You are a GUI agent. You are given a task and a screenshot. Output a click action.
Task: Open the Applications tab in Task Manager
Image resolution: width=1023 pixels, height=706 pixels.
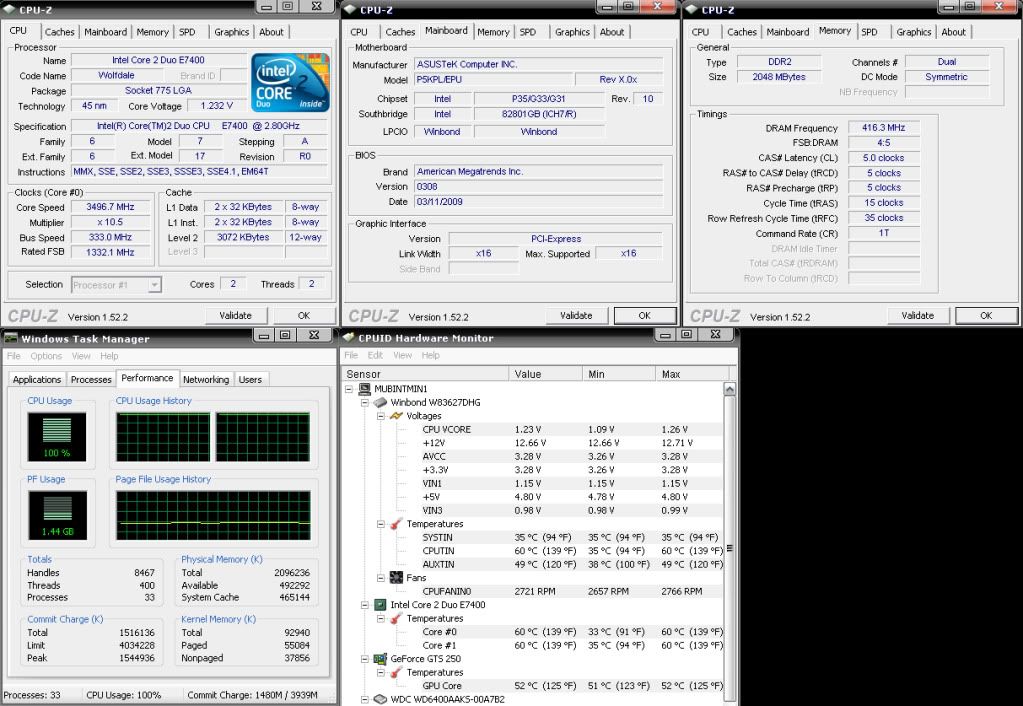37,380
